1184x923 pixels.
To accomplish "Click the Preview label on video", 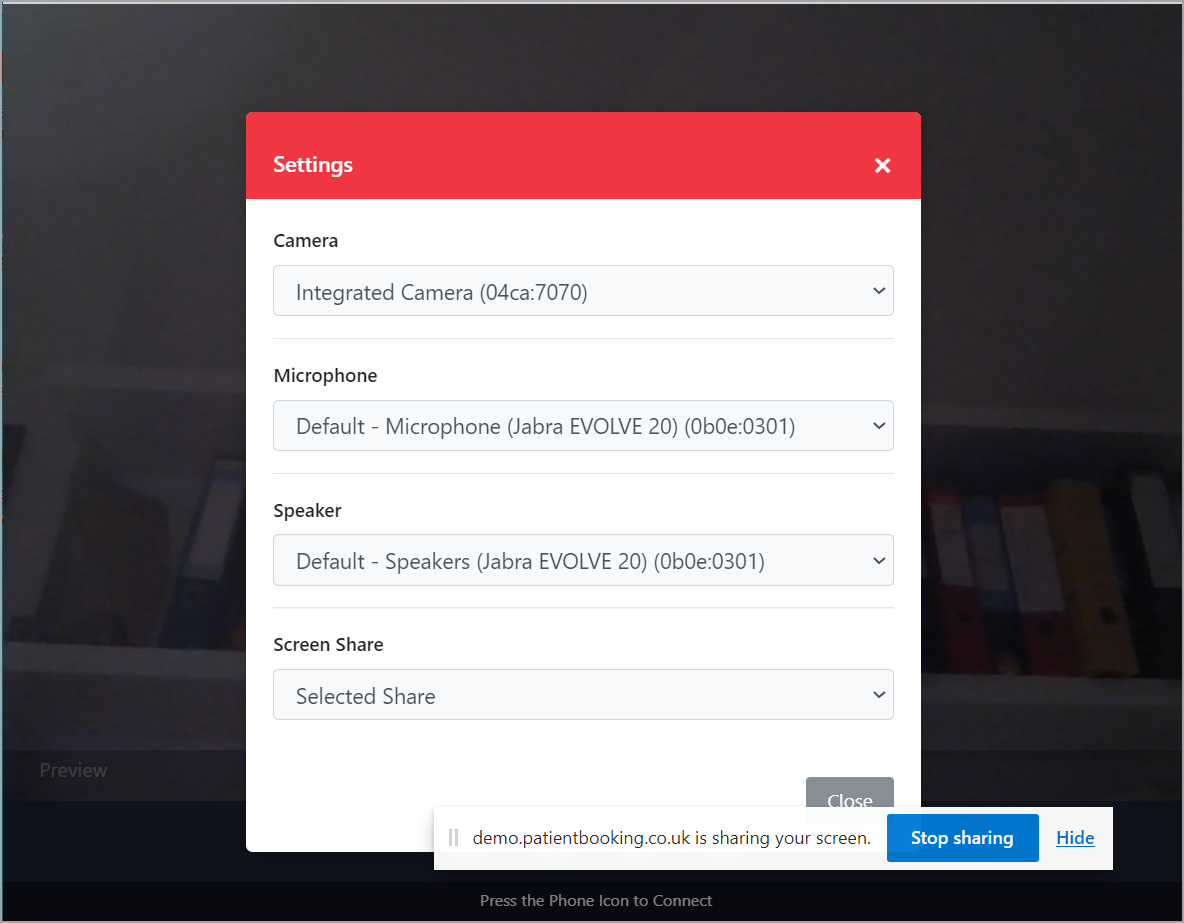I will [x=73, y=770].
